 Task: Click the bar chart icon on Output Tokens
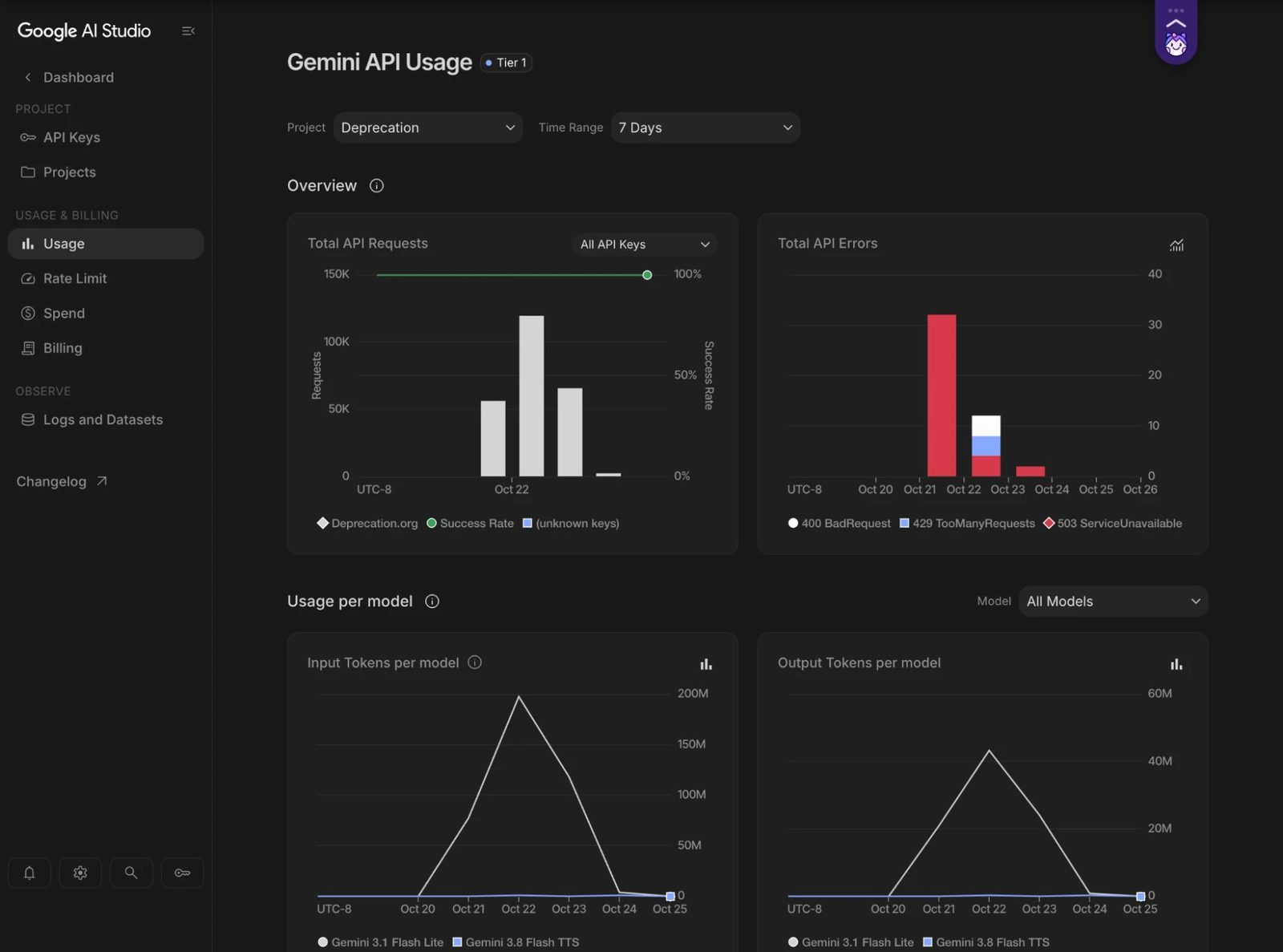(x=1176, y=664)
